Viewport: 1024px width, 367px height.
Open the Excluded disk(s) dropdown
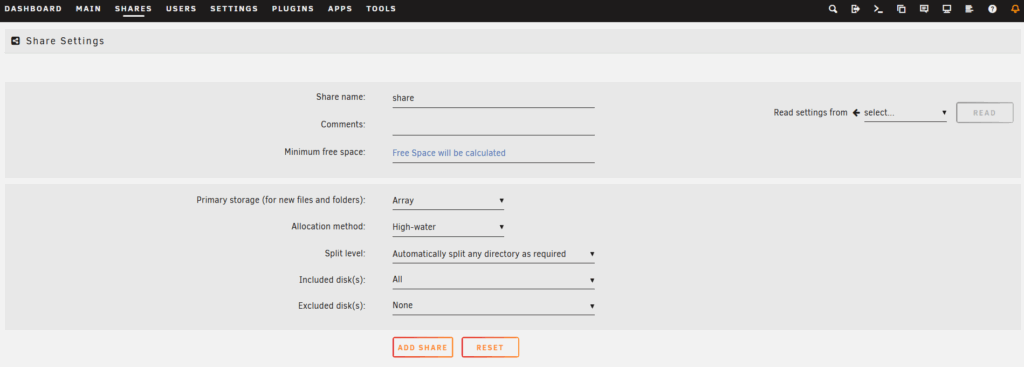[493, 306]
